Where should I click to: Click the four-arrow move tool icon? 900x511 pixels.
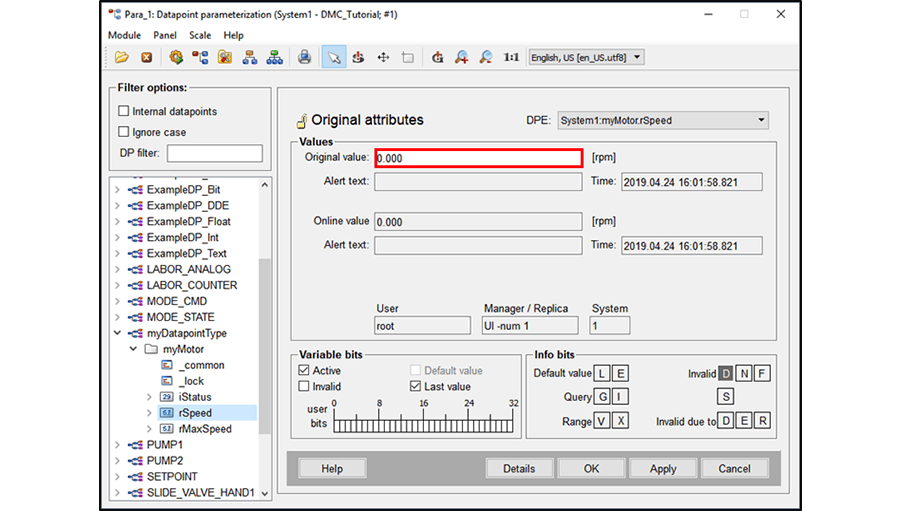point(383,58)
